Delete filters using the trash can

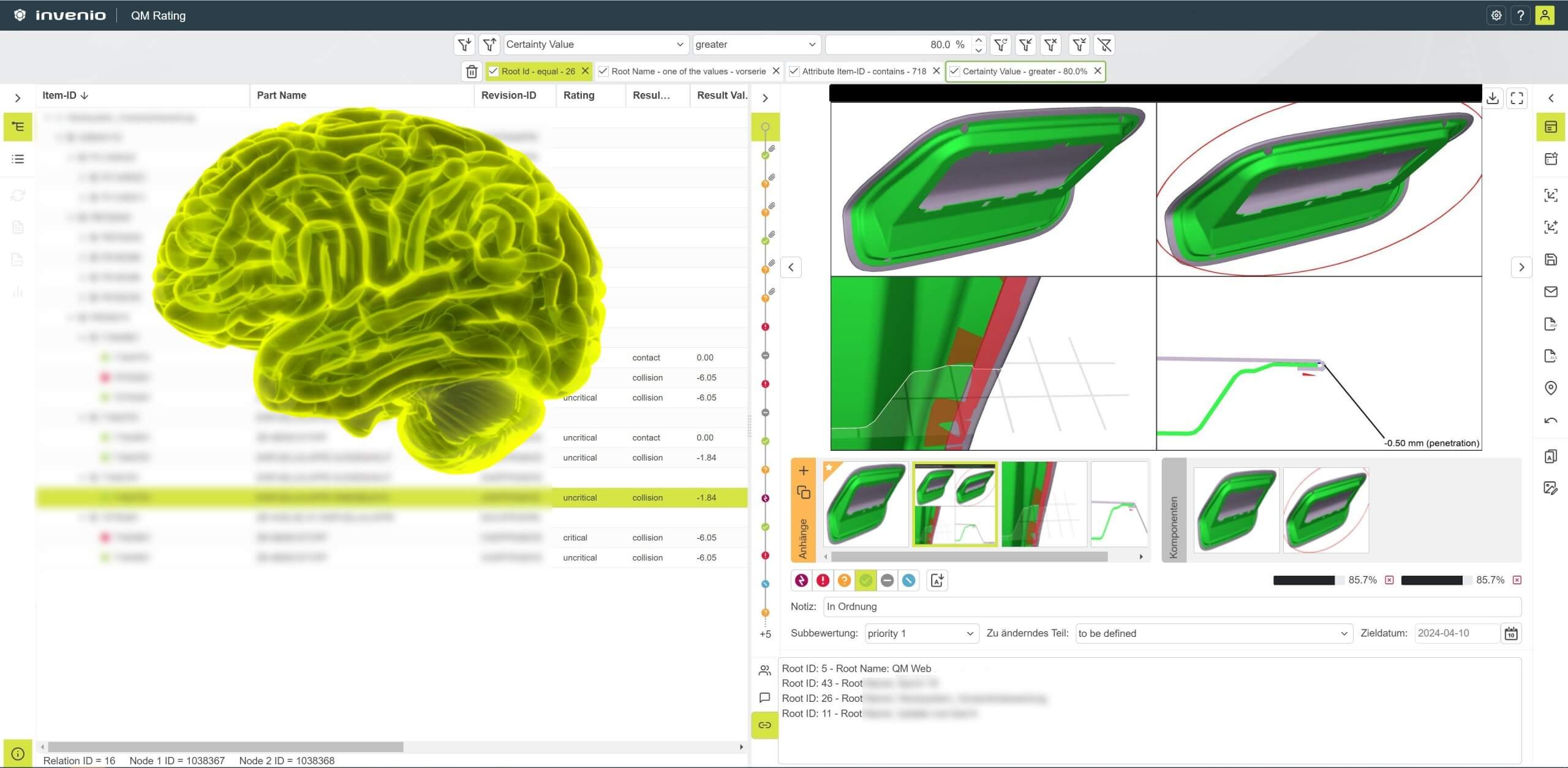(x=471, y=72)
